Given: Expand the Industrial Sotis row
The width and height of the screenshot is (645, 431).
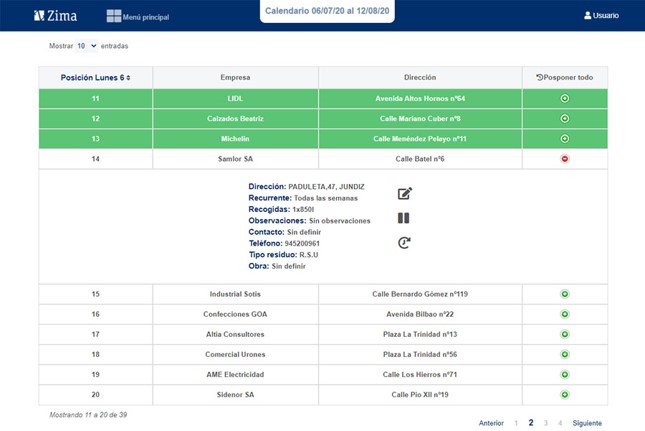Looking at the screenshot, I should (564, 294).
